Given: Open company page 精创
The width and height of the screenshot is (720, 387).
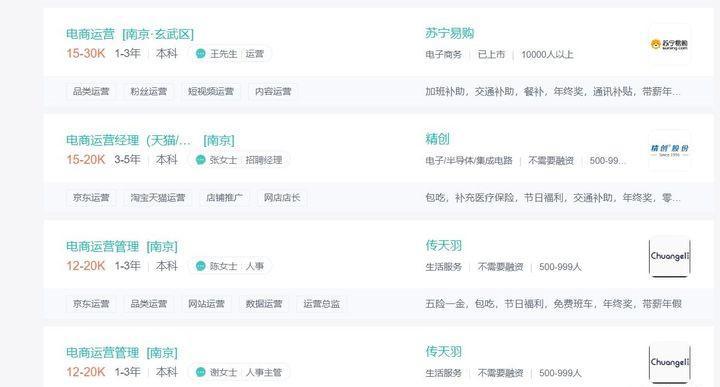Looking at the screenshot, I should coord(437,139).
